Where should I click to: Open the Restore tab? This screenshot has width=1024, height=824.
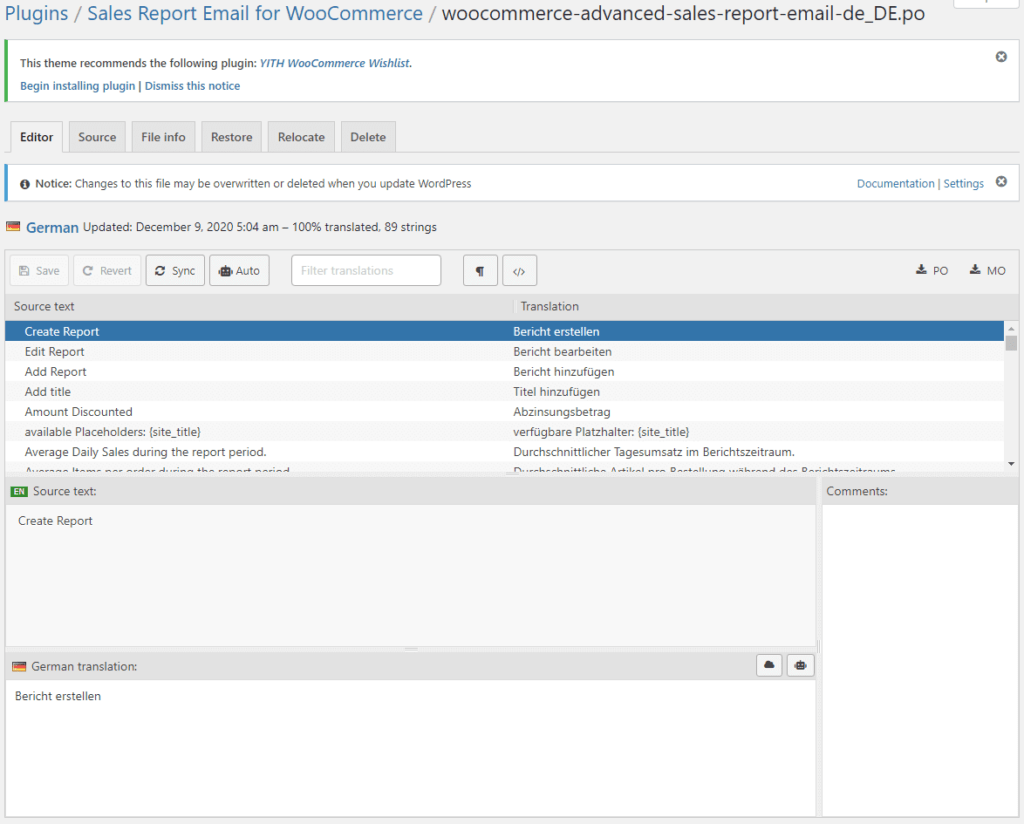[x=231, y=136]
